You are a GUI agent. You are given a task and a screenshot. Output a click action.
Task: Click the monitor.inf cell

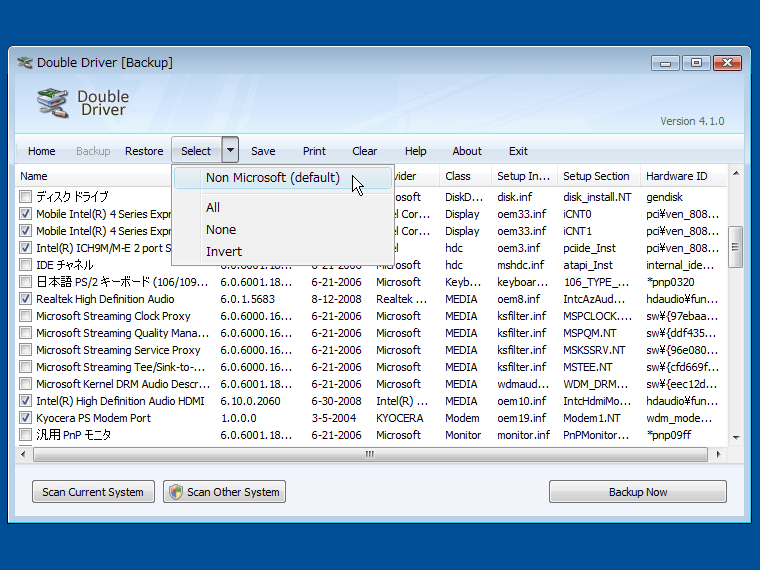coord(523,435)
